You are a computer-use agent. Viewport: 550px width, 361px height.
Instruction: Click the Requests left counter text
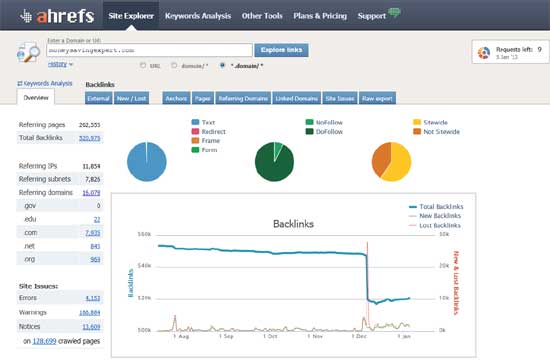[519, 49]
